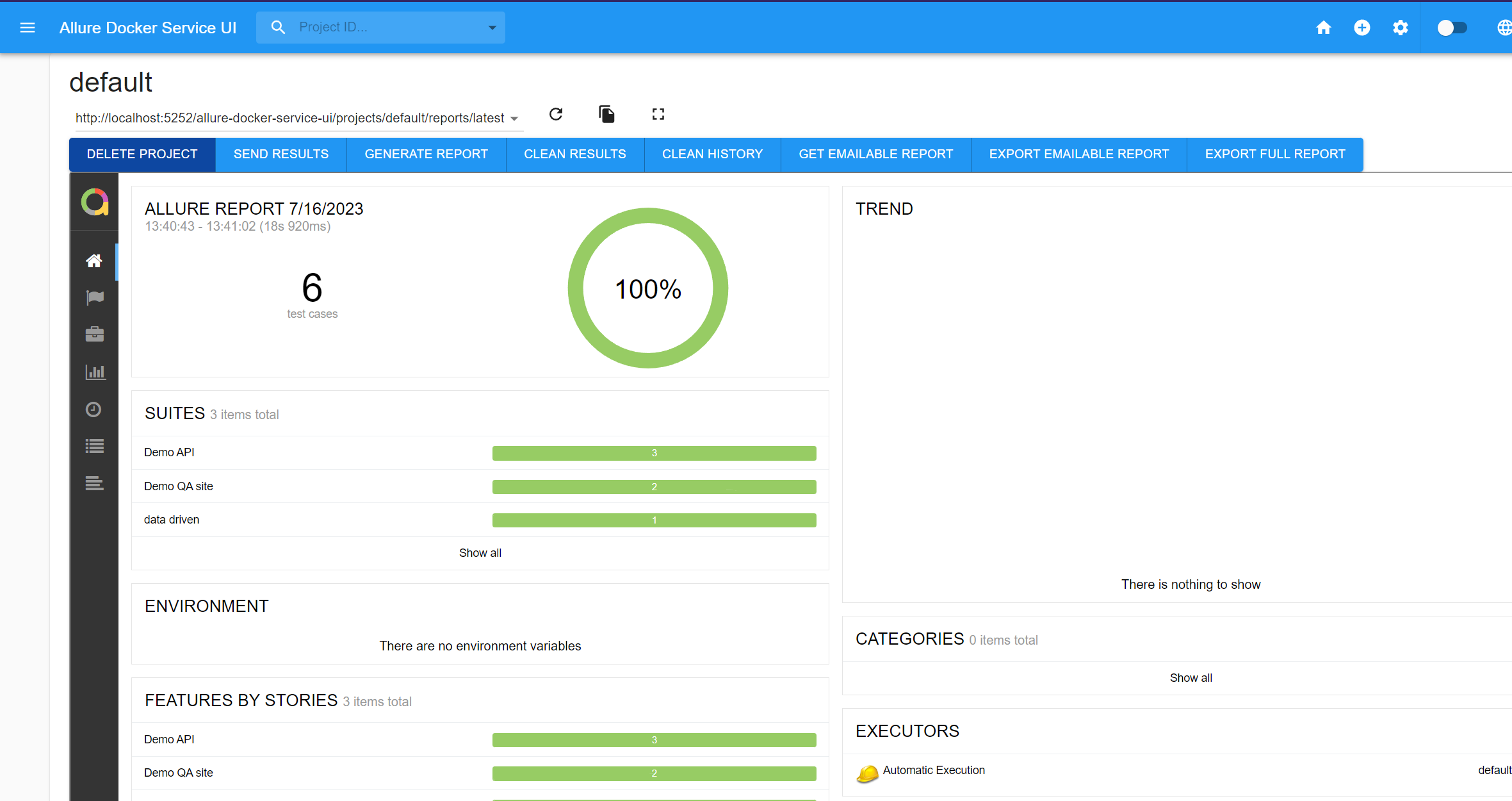
Task: Open the settings gear icon
Action: (x=1400, y=28)
